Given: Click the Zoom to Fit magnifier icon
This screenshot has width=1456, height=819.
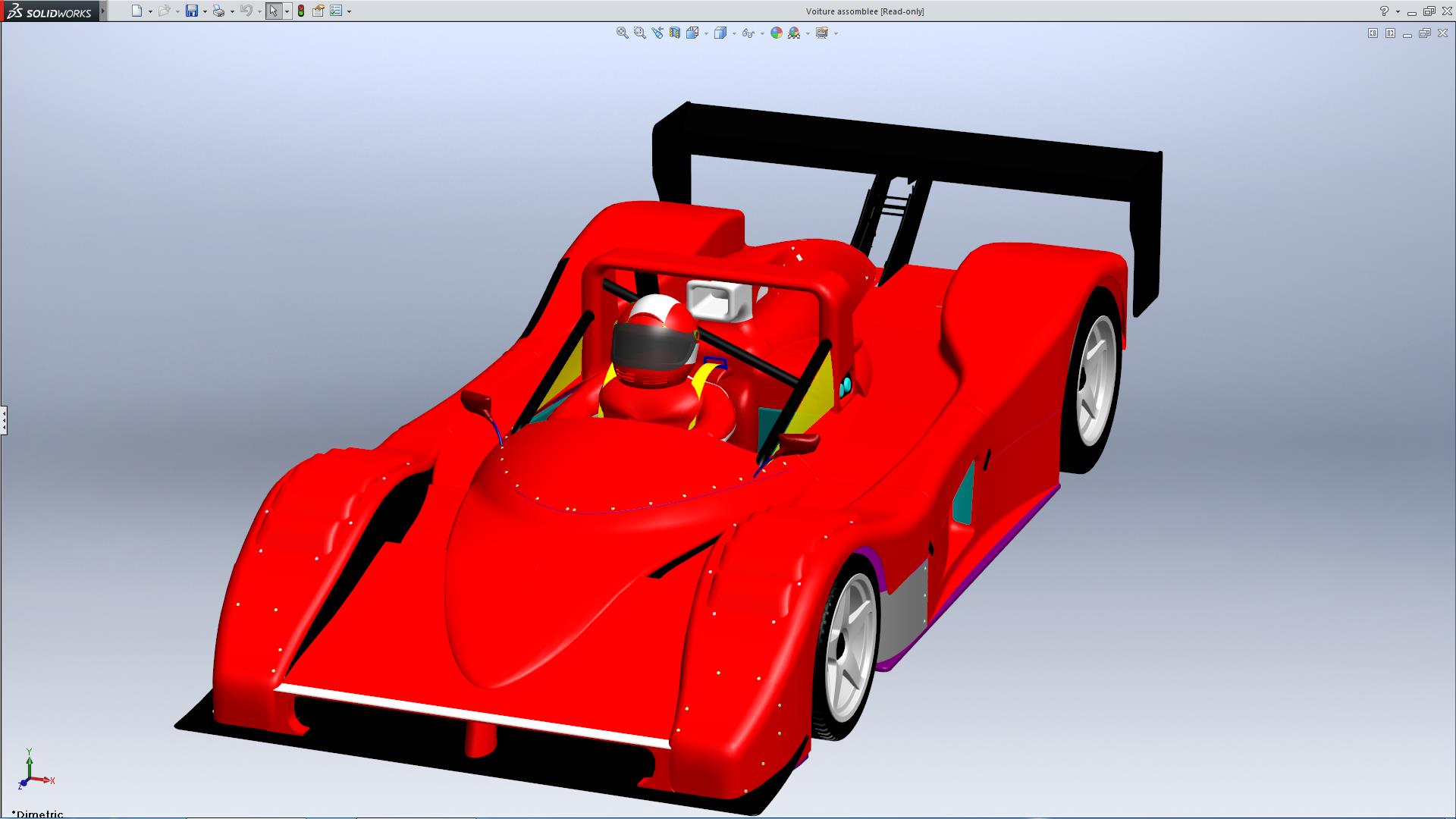Looking at the screenshot, I should 622,33.
